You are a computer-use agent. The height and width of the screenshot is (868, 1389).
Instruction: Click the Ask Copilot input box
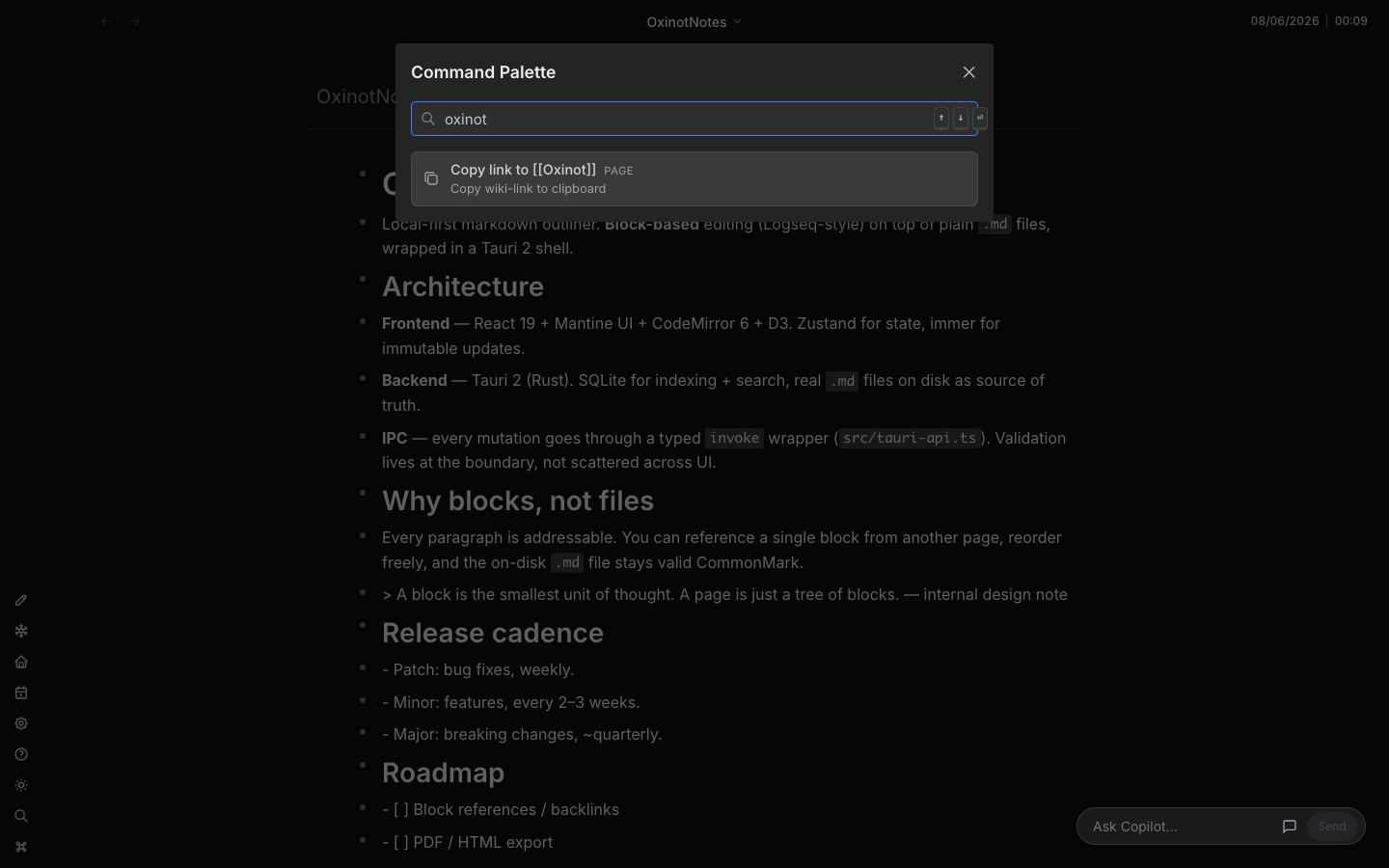coord(1181,827)
